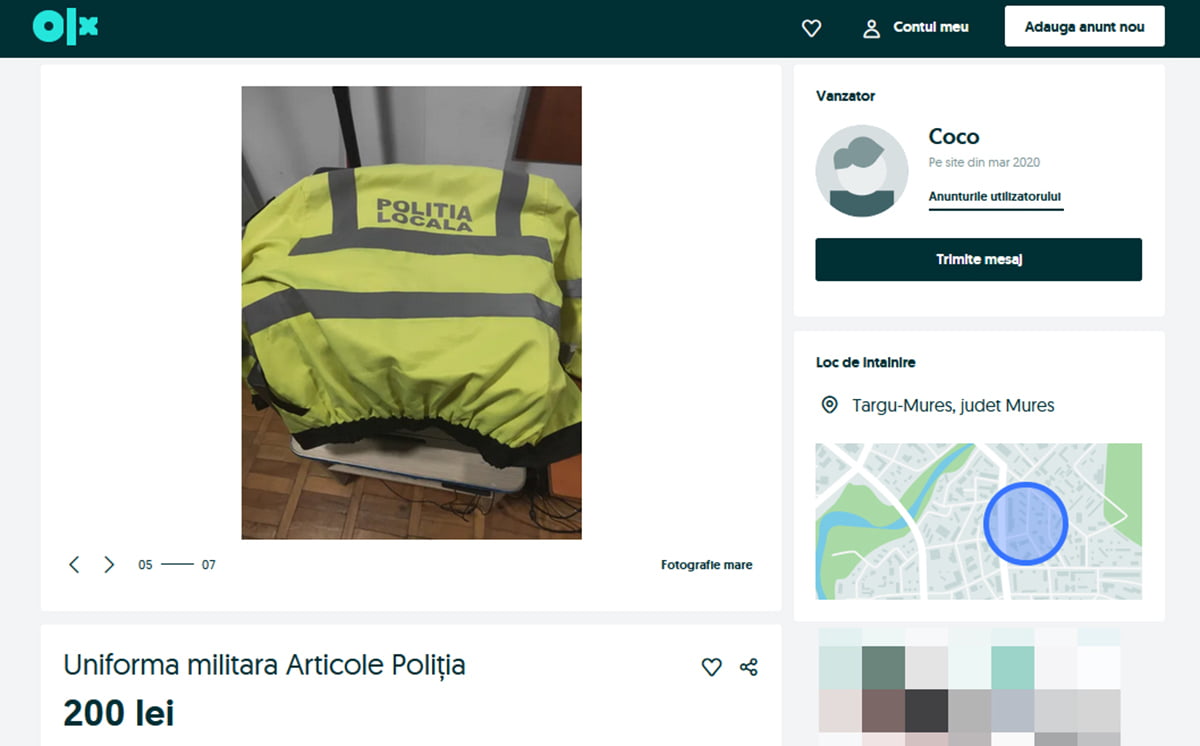Open favorites via the header heart icon
1200x746 pixels.
(811, 28)
